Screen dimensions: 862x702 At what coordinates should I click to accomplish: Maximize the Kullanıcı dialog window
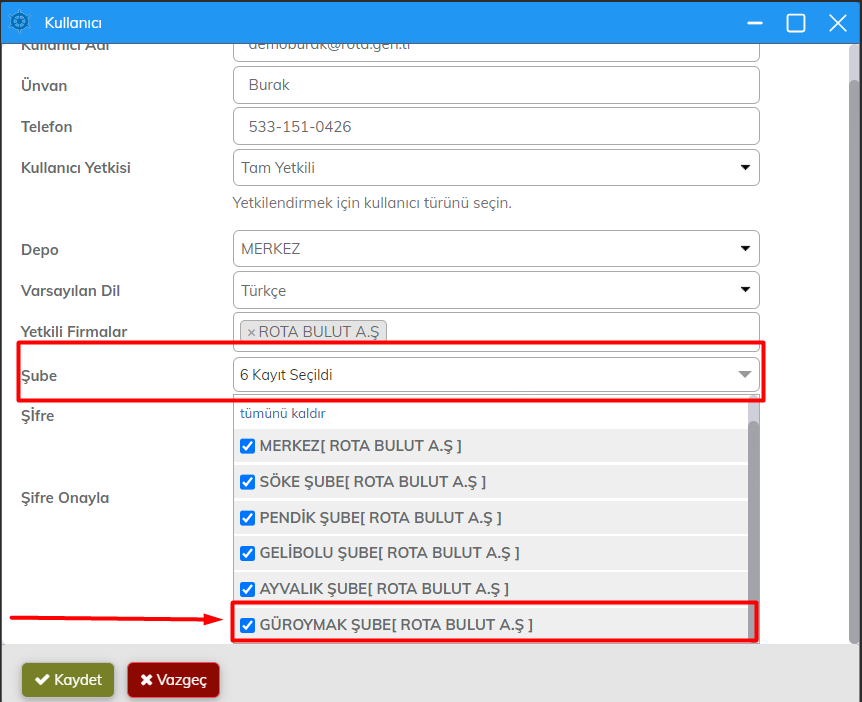tap(796, 23)
